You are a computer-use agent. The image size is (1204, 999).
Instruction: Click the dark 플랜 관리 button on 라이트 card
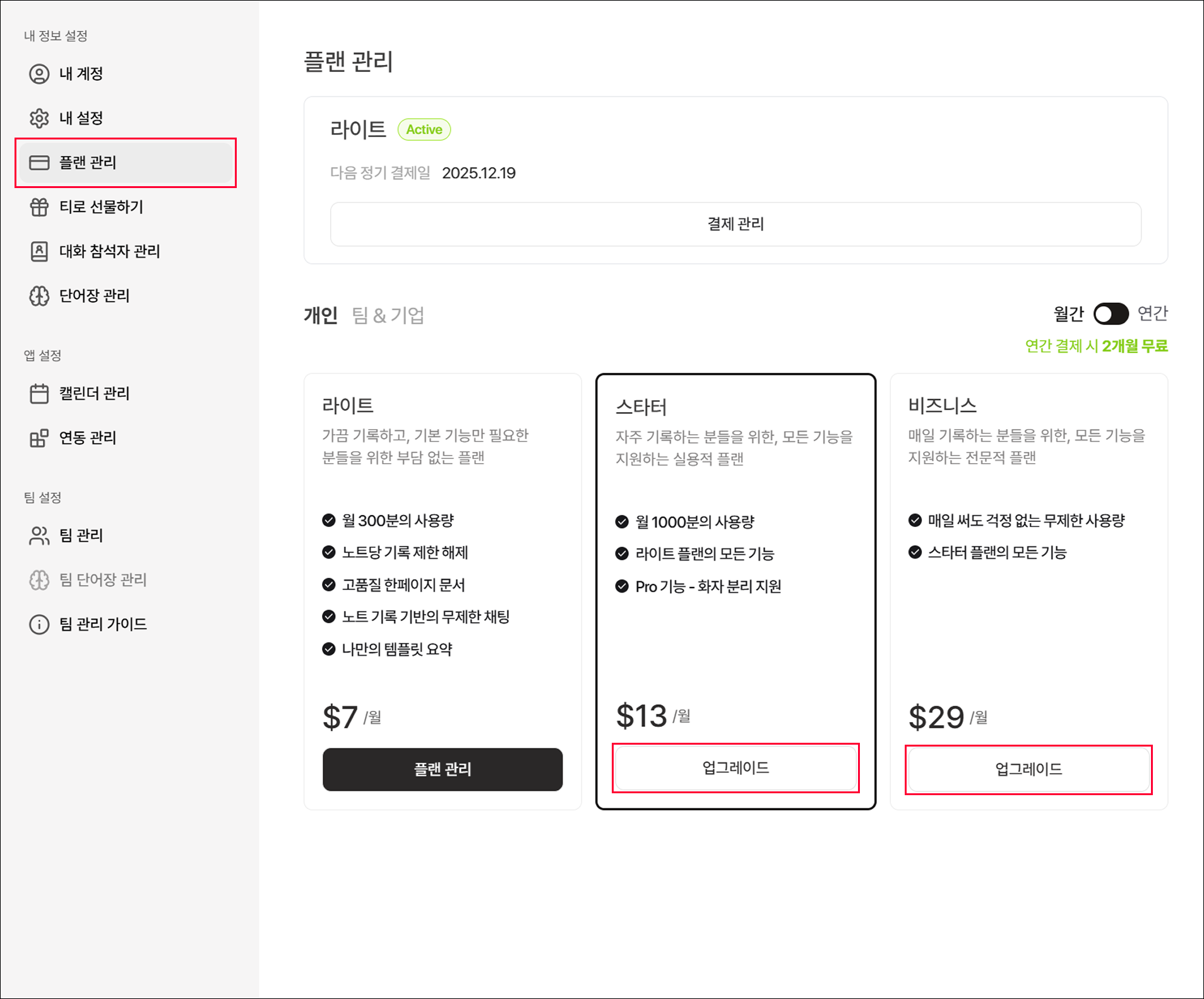(x=443, y=769)
